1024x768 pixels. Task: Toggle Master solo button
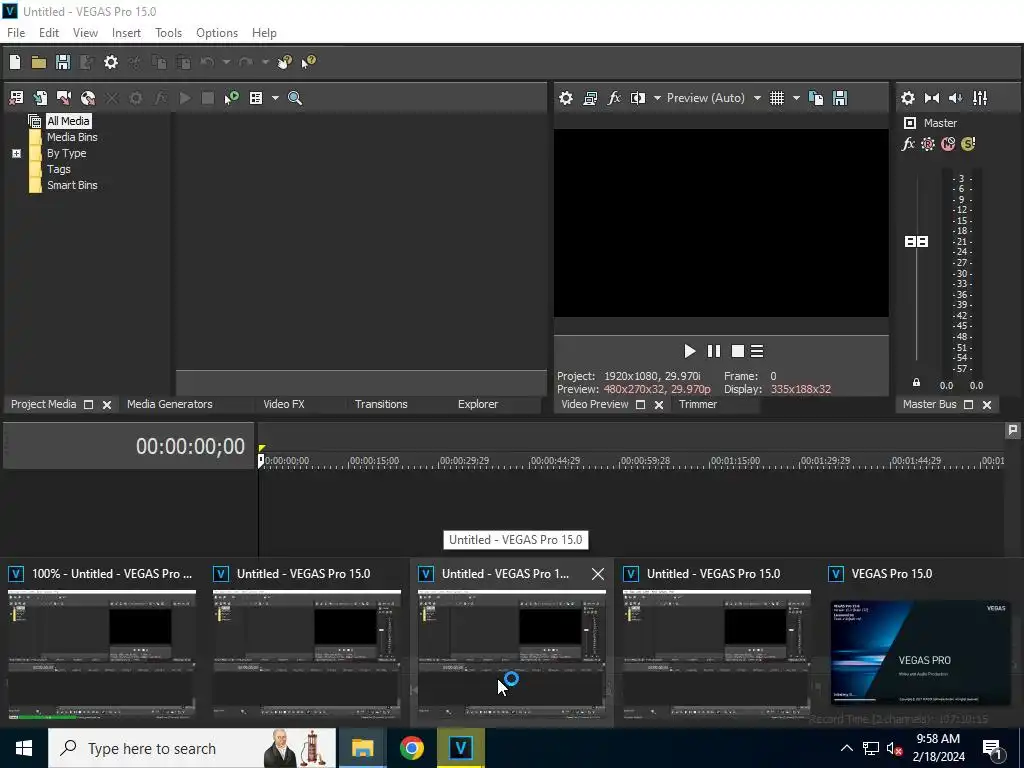coord(968,144)
